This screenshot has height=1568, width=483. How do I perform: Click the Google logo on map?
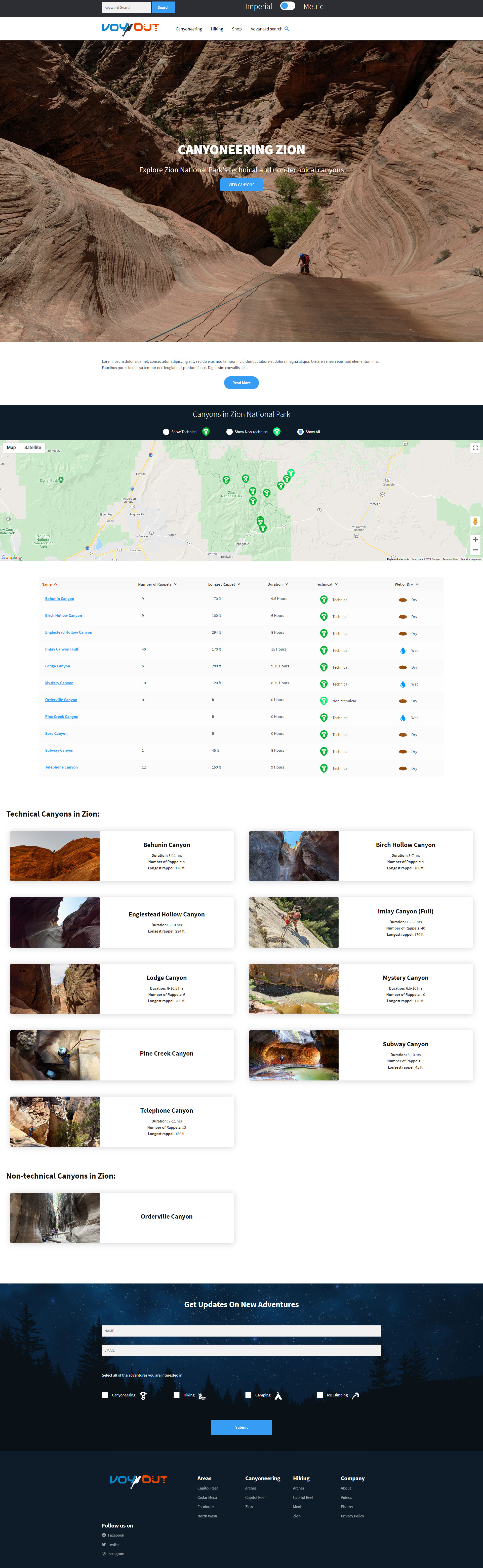click(x=9, y=557)
